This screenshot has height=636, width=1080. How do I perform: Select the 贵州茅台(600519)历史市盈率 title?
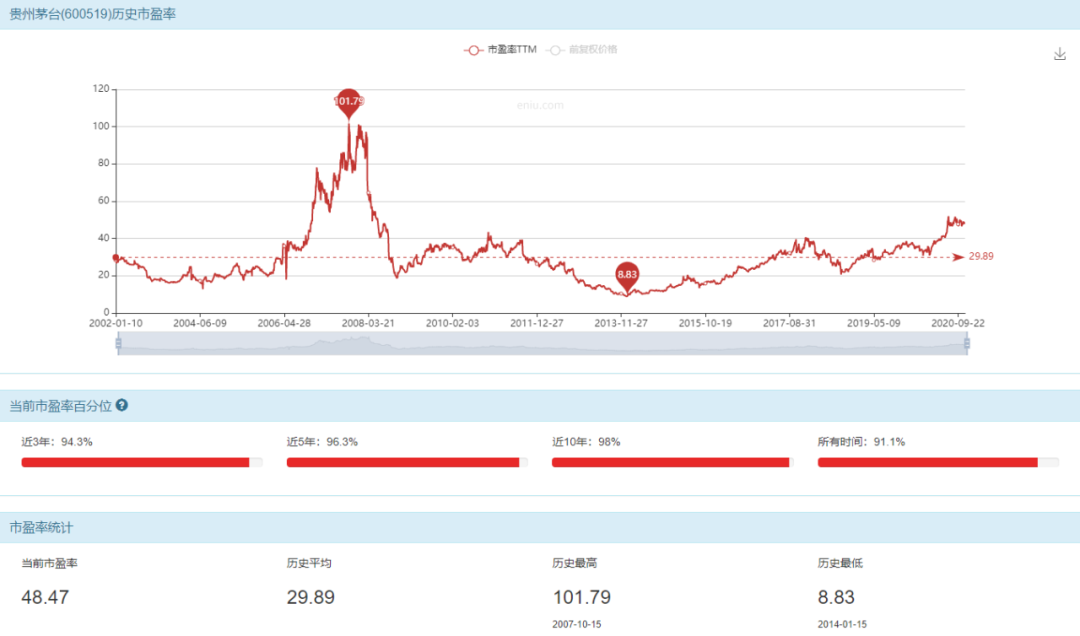tap(92, 14)
